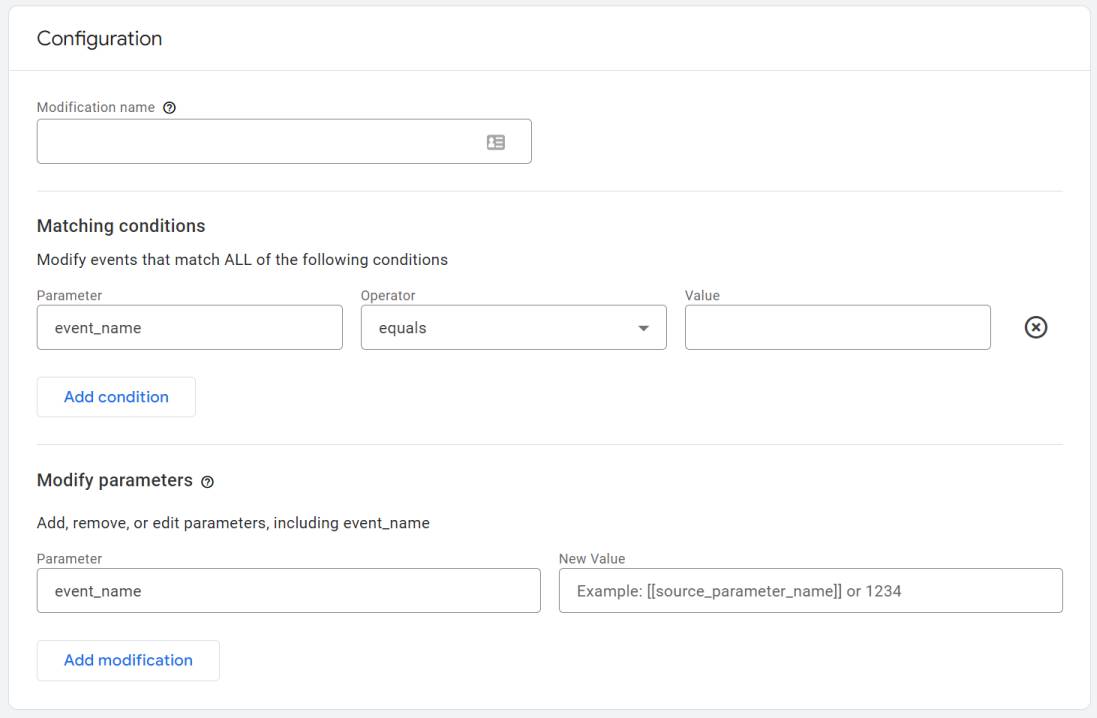Click the contact-card icon in Modification name field
1097x718 pixels.
(496, 142)
